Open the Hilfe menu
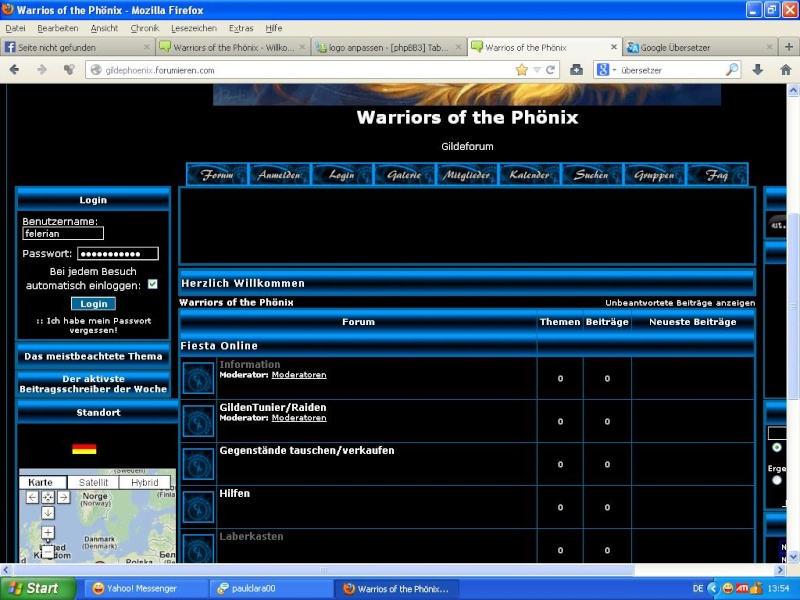This screenshot has width=800, height=600. 273,28
